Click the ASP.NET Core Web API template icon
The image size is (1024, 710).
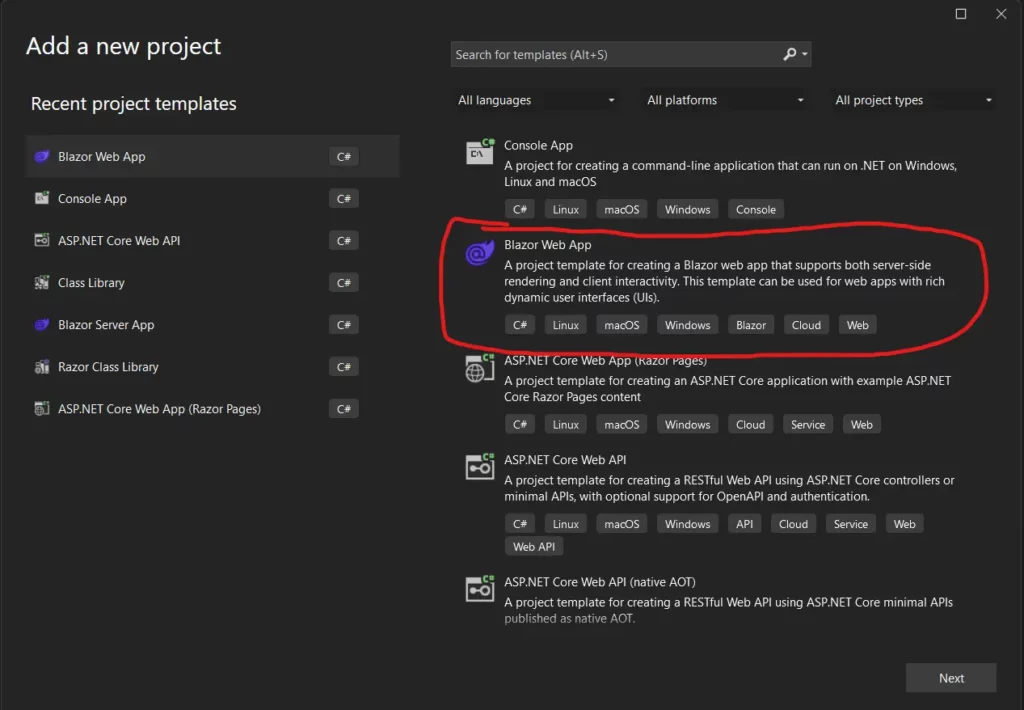pos(479,466)
